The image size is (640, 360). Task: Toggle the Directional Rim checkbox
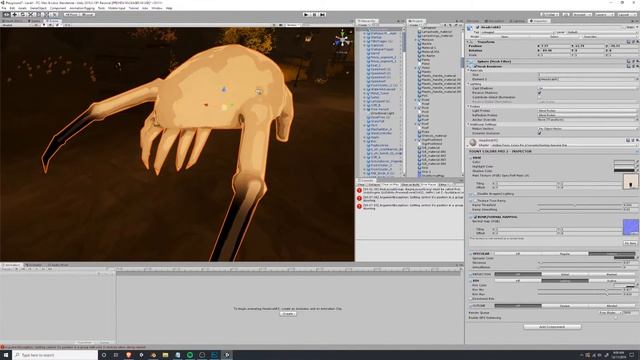click(471, 299)
